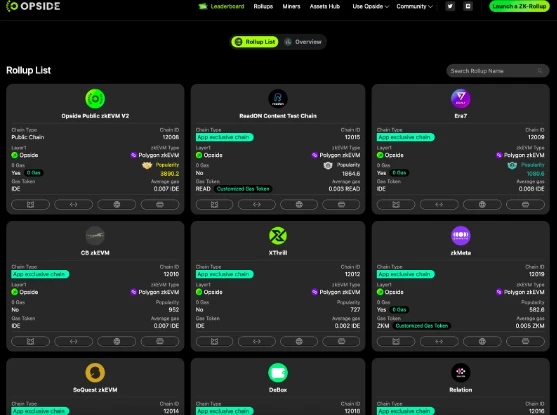Click globe explorer button on Opside Public zkEVM V2 card
Image resolution: width=557 pixels, height=415 pixels.
[117, 204]
